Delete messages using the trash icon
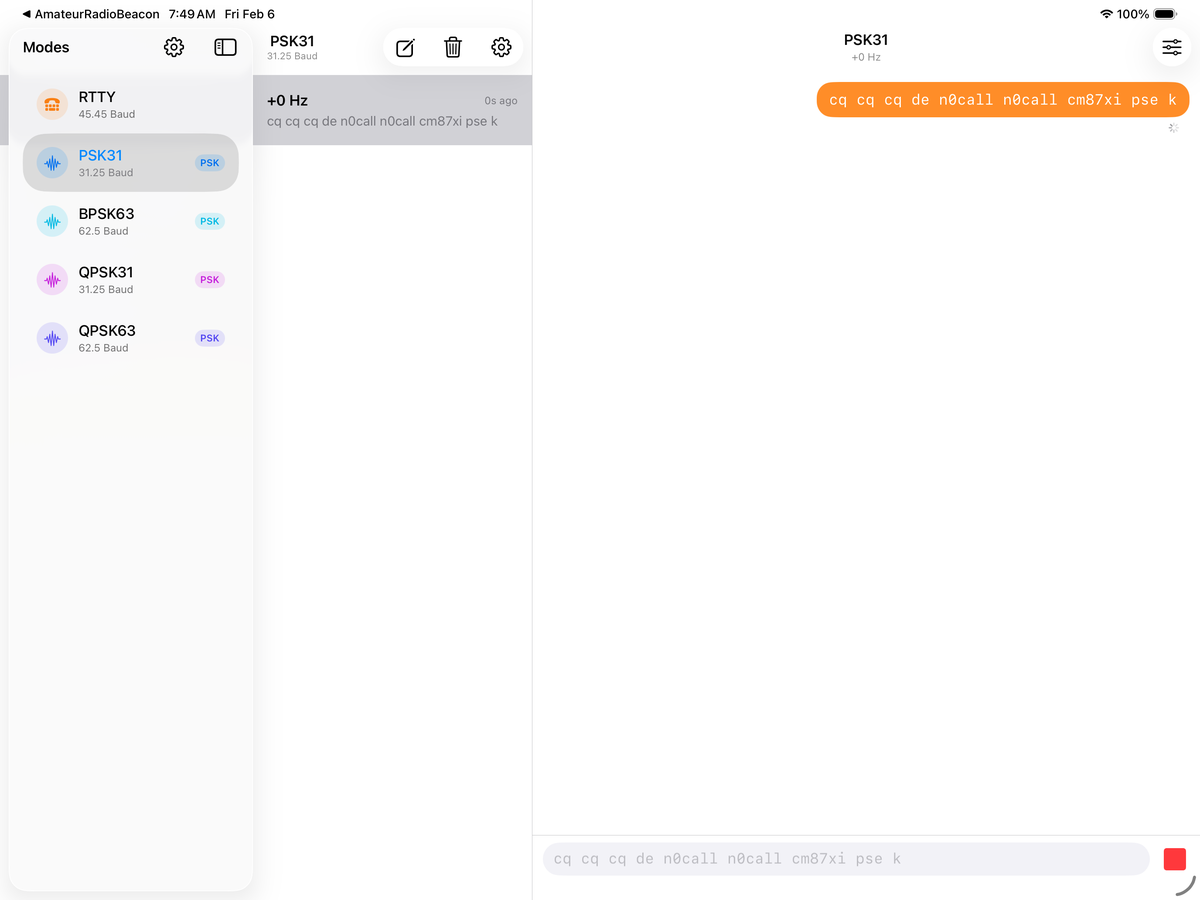The height and width of the screenshot is (900, 1200). 453,48
